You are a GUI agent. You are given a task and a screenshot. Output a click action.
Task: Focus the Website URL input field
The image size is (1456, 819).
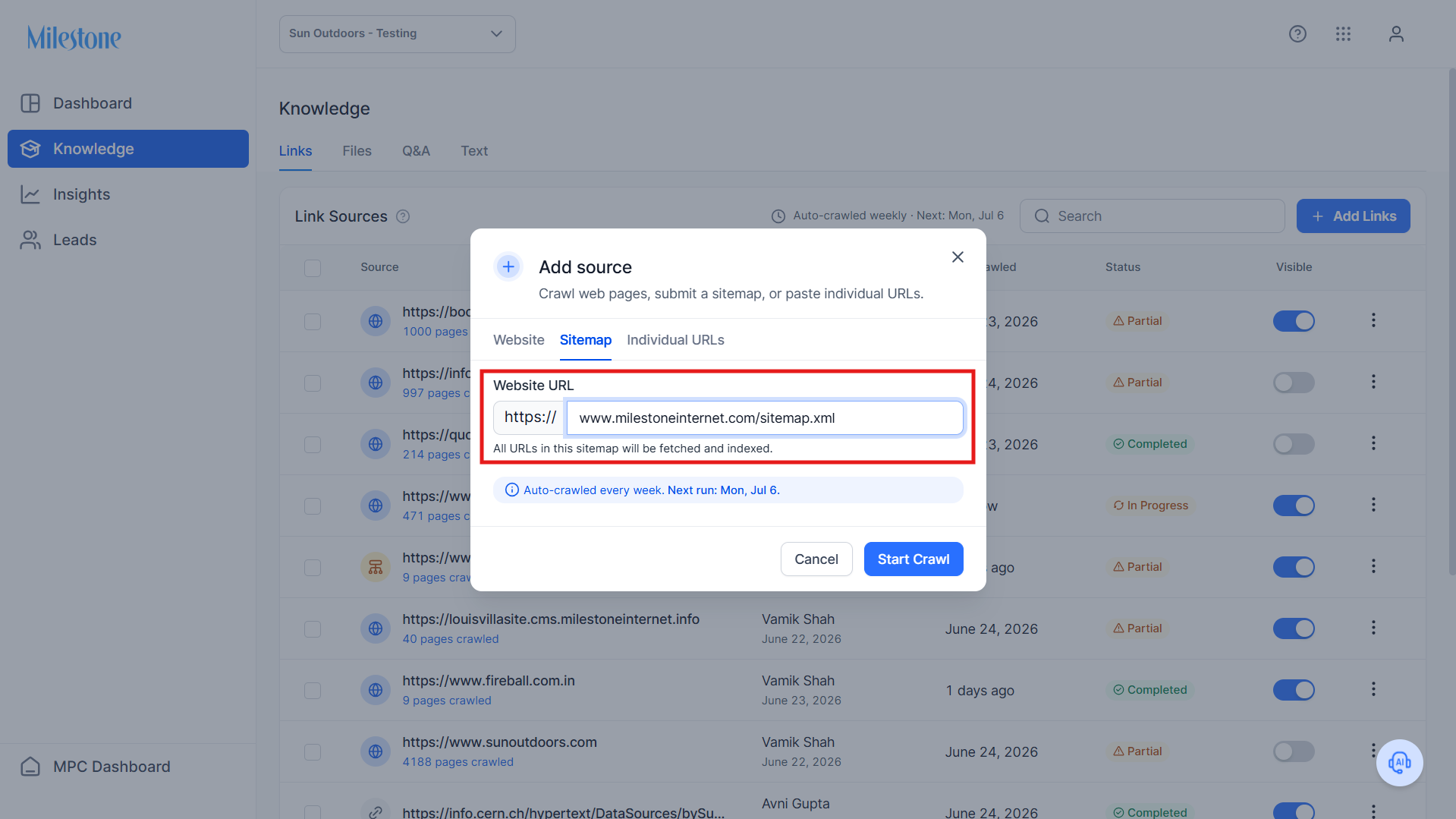[x=765, y=418]
